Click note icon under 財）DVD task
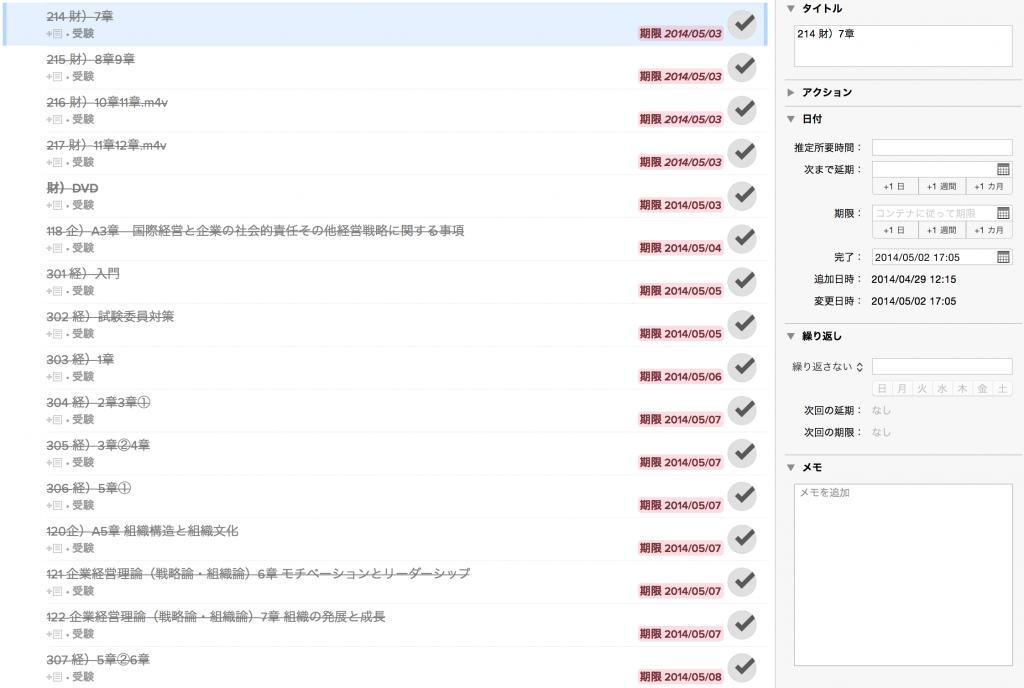Image resolution: width=1024 pixels, height=688 pixels. [x=55, y=205]
